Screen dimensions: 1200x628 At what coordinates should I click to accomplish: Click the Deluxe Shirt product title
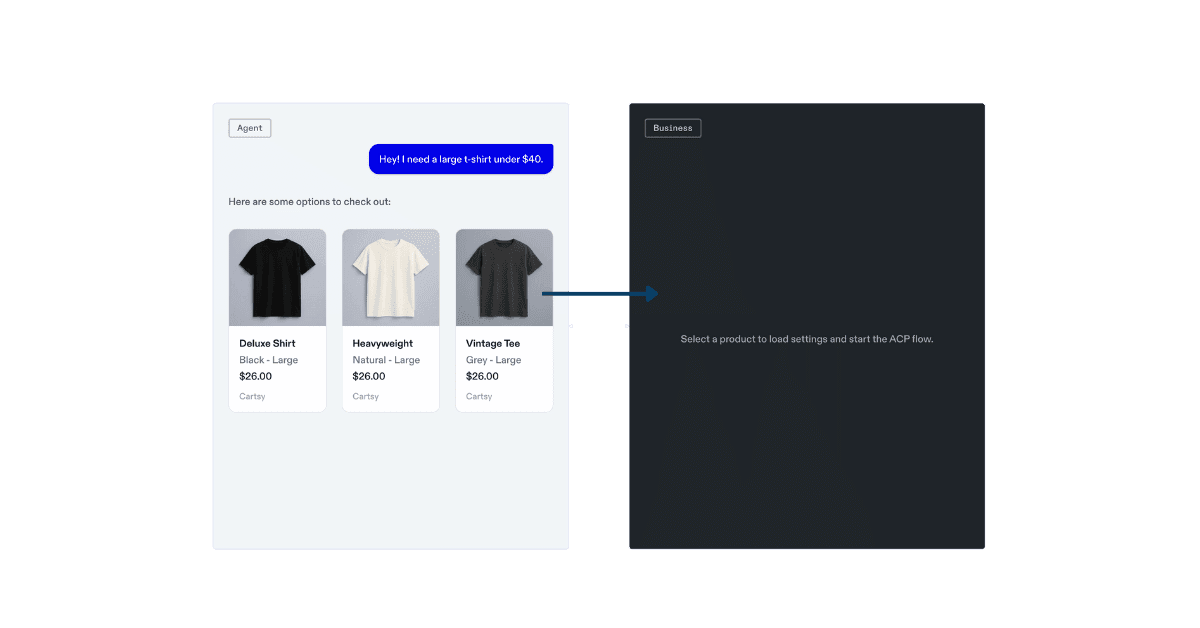pyautogui.click(x=267, y=343)
